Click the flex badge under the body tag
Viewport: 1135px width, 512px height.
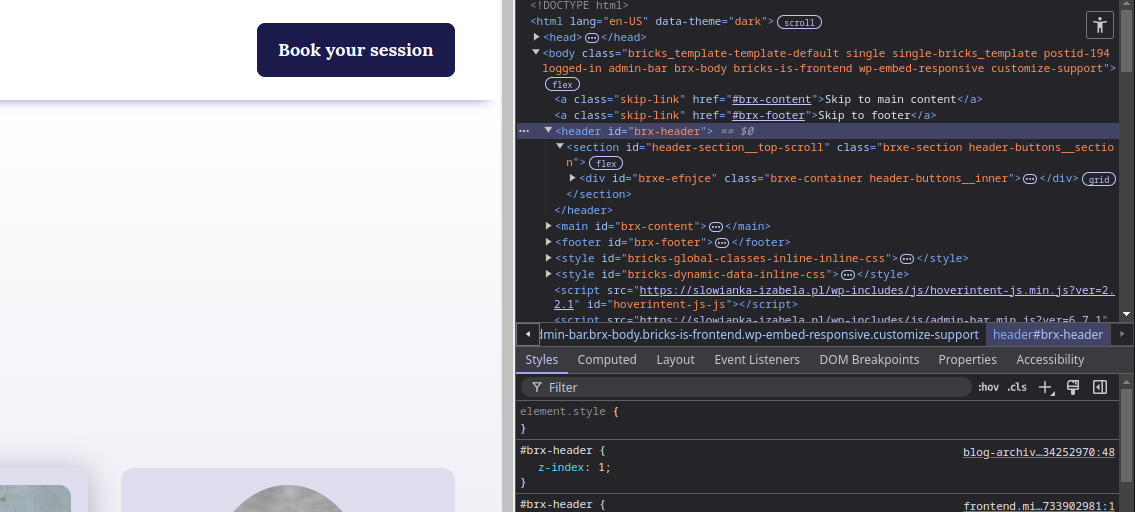click(562, 85)
